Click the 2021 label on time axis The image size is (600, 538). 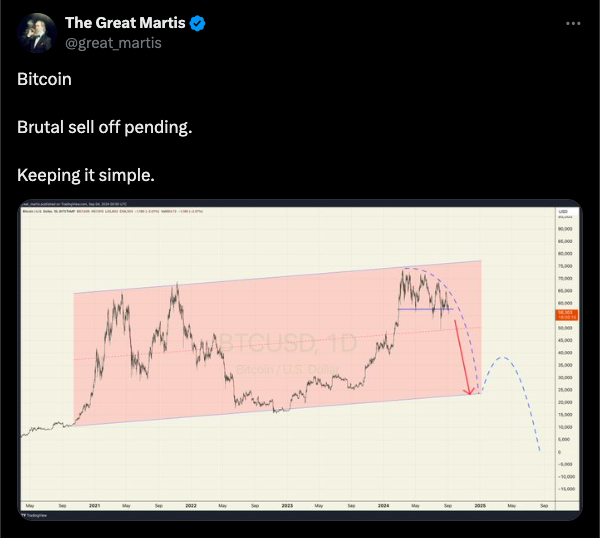[x=95, y=505]
